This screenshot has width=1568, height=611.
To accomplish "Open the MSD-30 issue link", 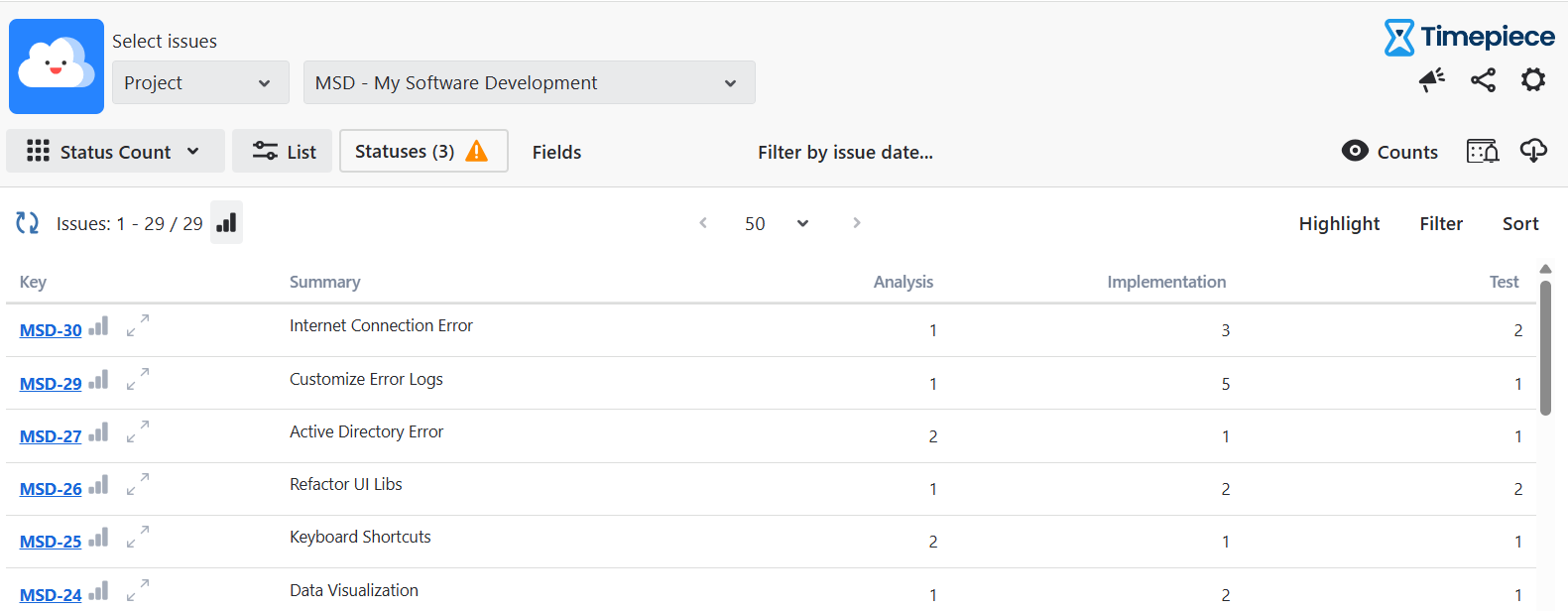I will (51, 330).
